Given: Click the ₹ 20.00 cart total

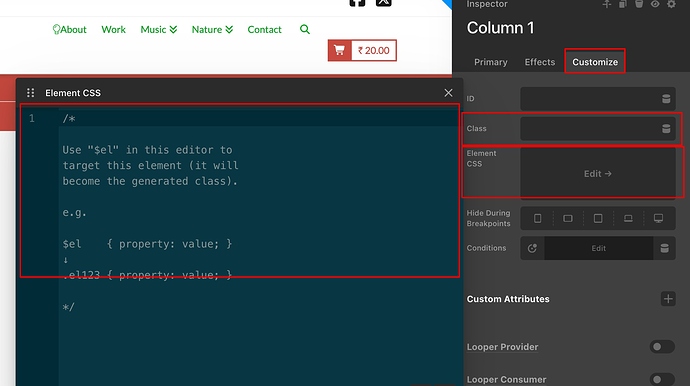Looking at the screenshot, I should pos(374,51).
